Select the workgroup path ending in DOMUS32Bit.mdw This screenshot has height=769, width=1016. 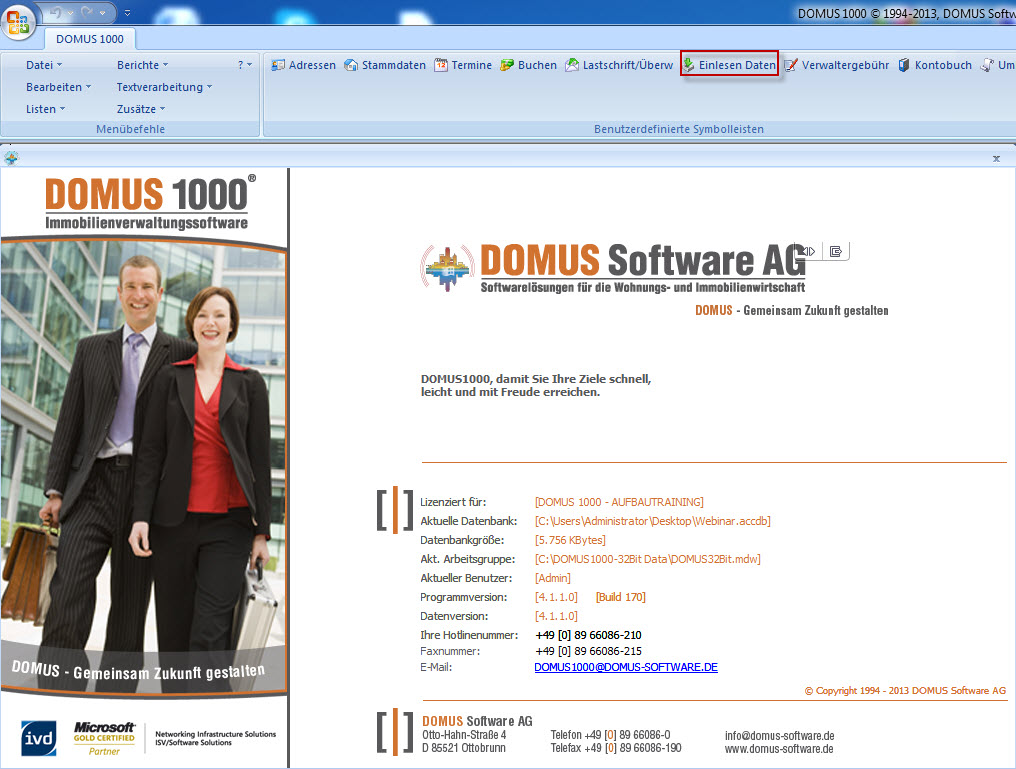(647, 558)
